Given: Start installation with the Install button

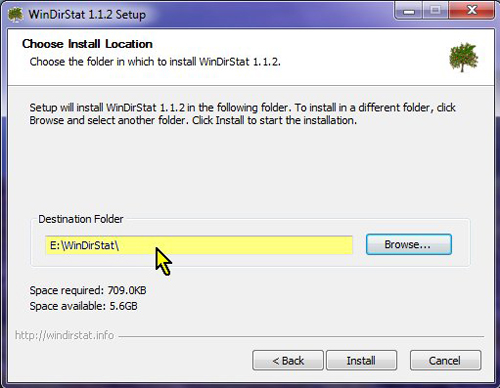Looking at the screenshot, I should pyautogui.click(x=361, y=360).
